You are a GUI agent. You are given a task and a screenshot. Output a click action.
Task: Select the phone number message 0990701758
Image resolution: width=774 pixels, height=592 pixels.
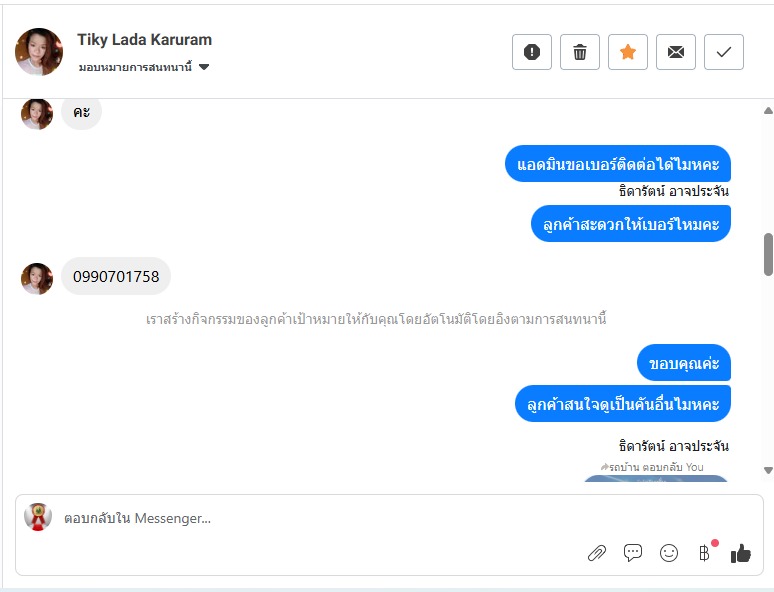point(116,276)
